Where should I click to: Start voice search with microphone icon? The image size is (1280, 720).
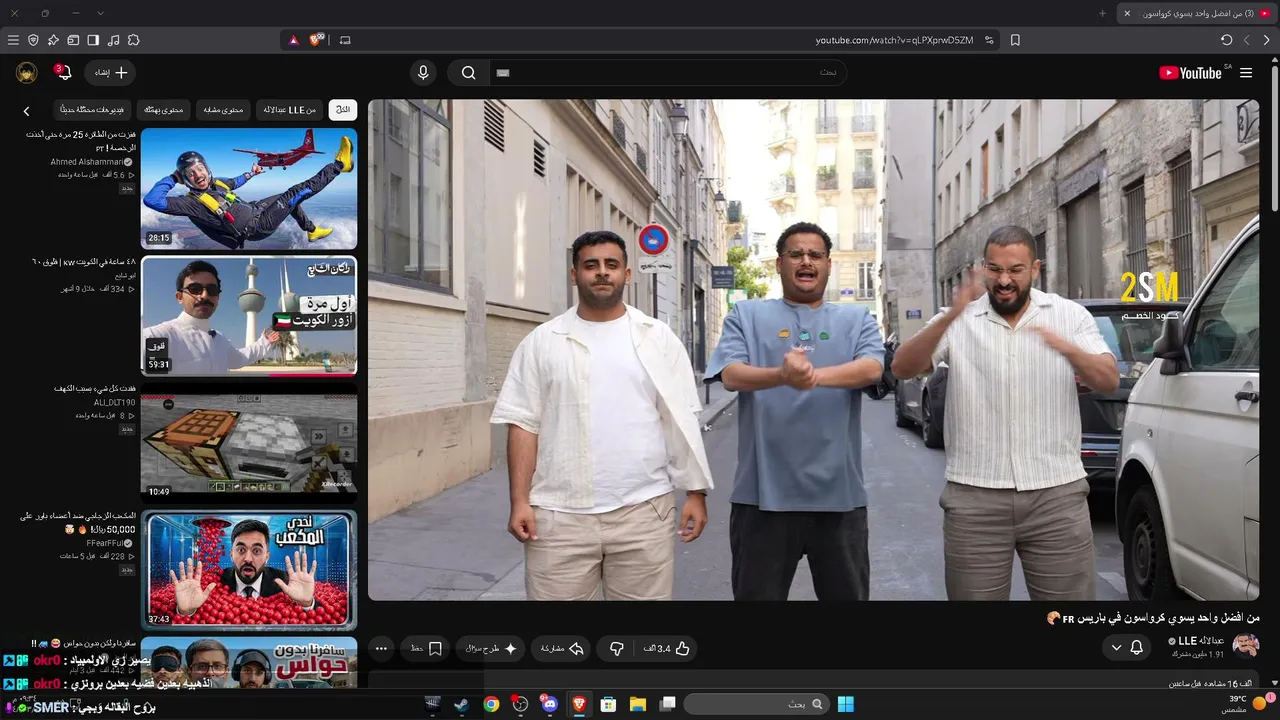tap(423, 73)
